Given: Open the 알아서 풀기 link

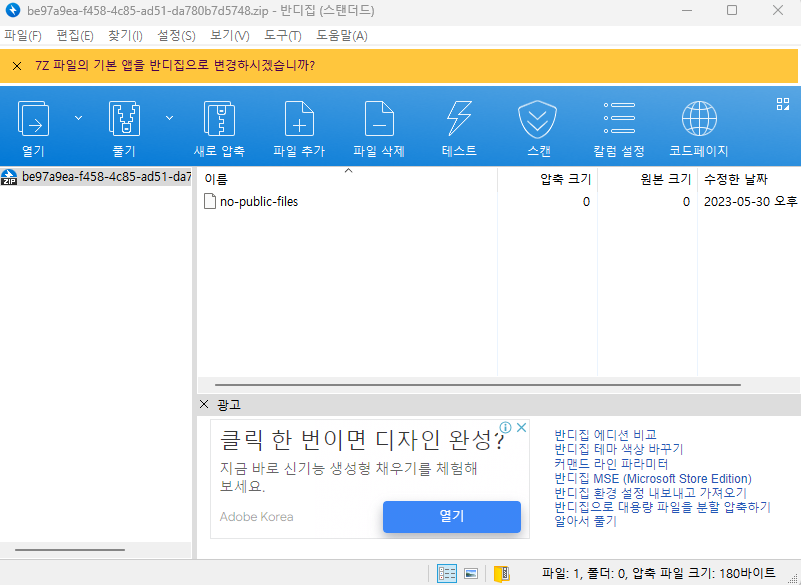Looking at the screenshot, I should (585, 521).
